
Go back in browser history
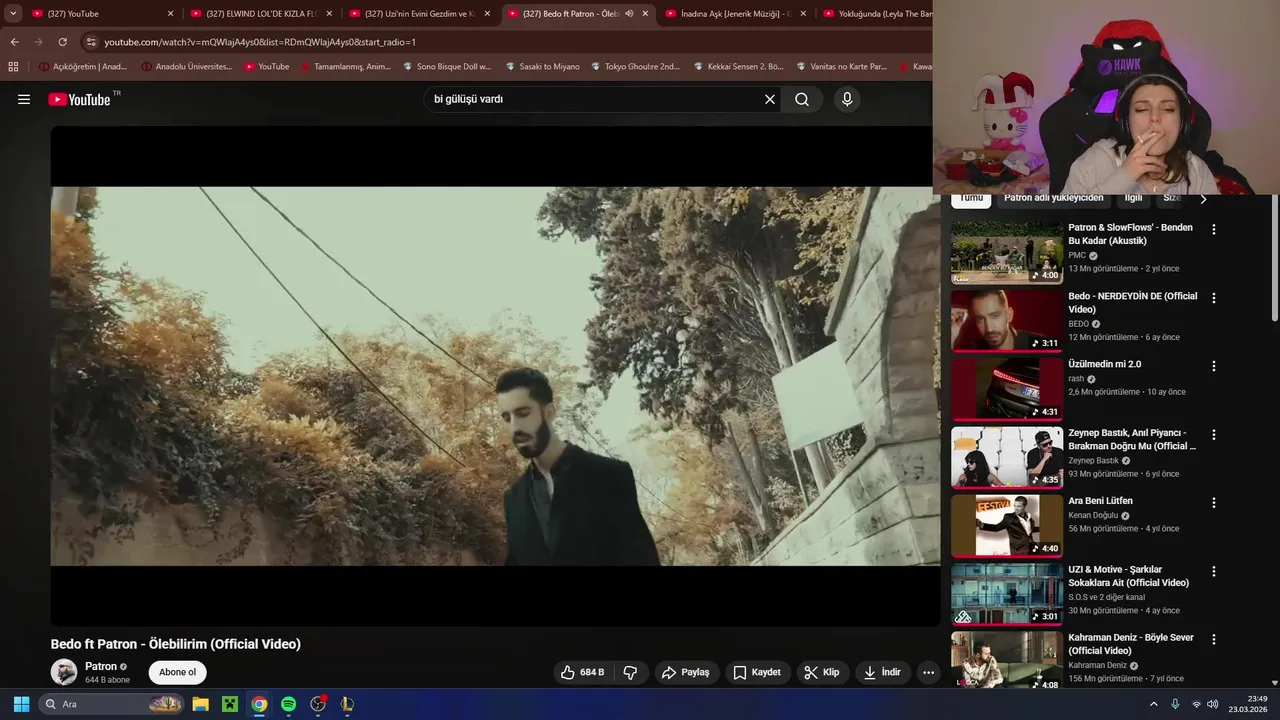click(x=14, y=42)
